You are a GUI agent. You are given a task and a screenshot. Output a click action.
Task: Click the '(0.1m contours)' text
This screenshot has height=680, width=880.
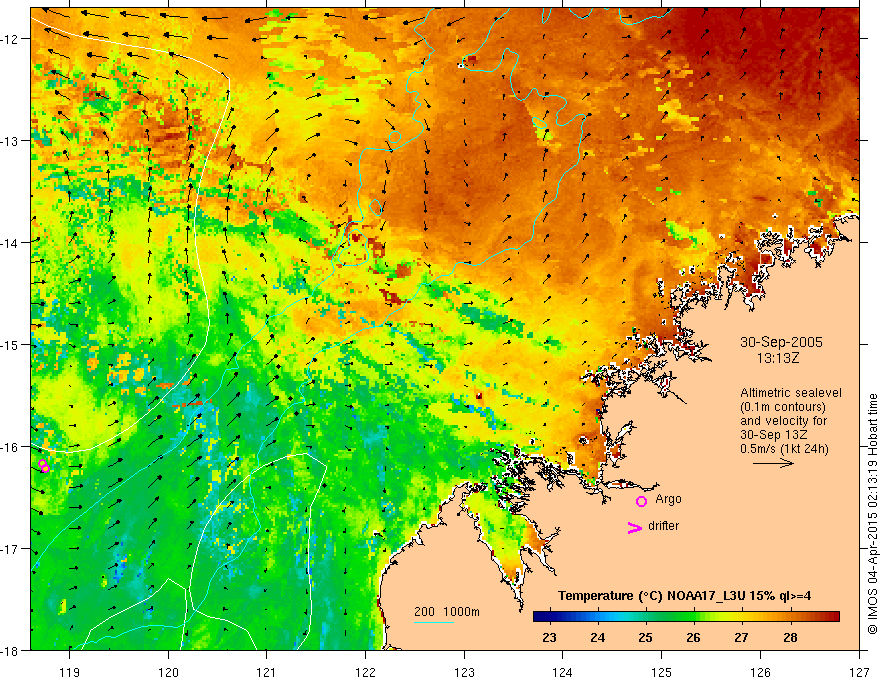[x=783, y=407]
